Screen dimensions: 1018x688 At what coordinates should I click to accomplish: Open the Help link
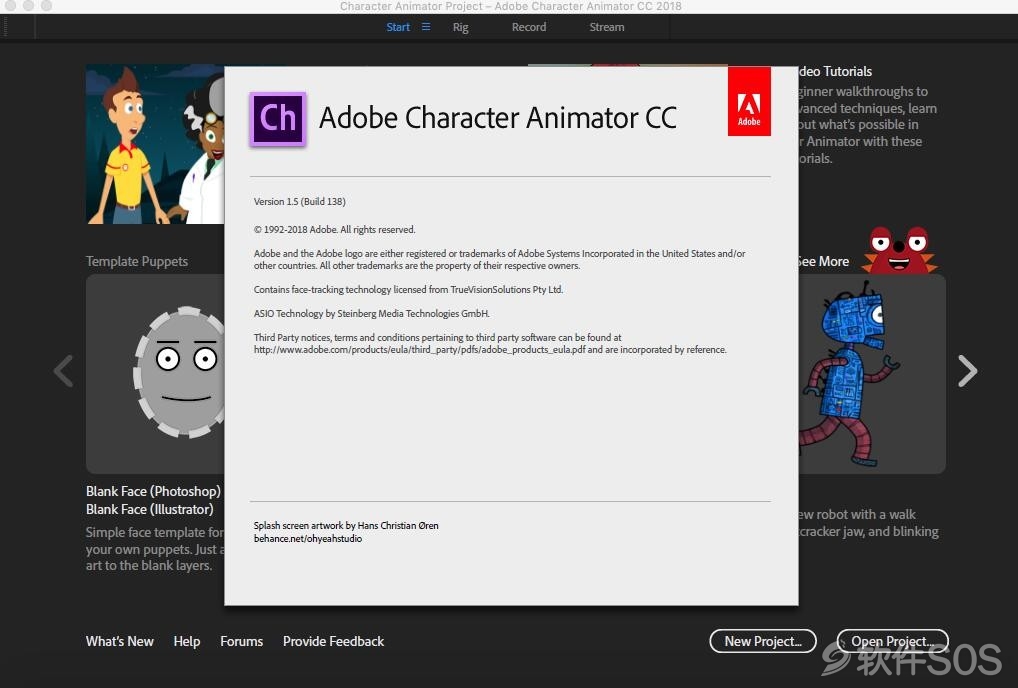pyautogui.click(x=186, y=641)
